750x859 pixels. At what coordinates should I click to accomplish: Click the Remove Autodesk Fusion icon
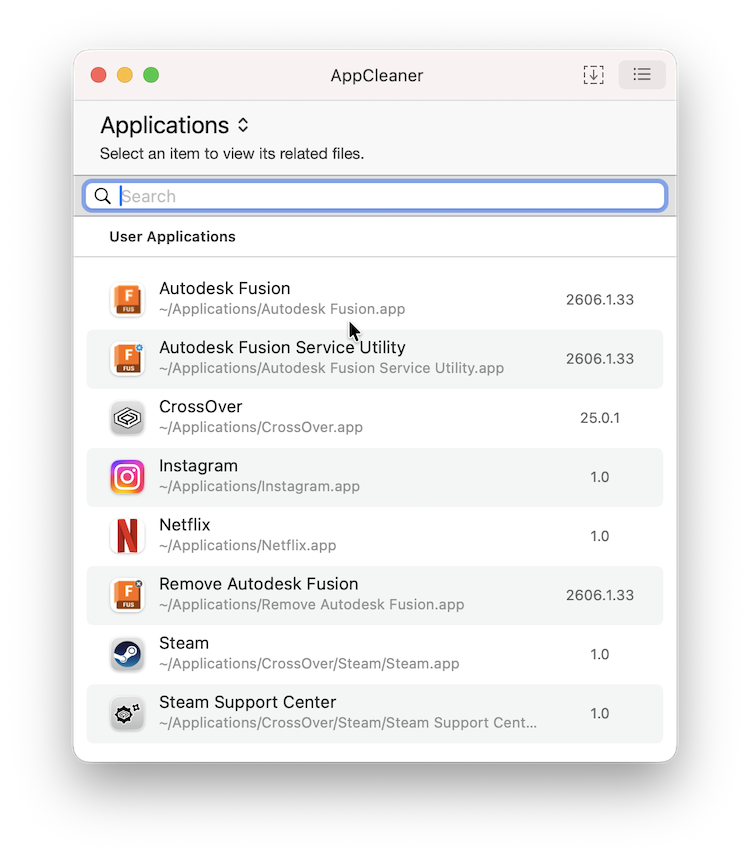click(127, 595)
